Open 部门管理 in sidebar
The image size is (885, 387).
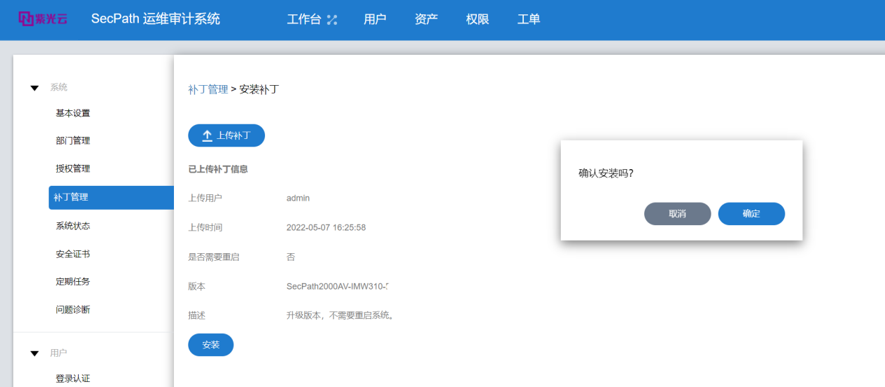click(x=73, y=141)
